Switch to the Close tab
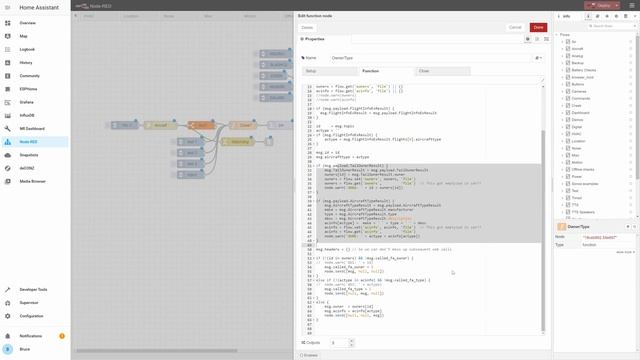This screenshot has width=640, height=360. tap(443, 71)
